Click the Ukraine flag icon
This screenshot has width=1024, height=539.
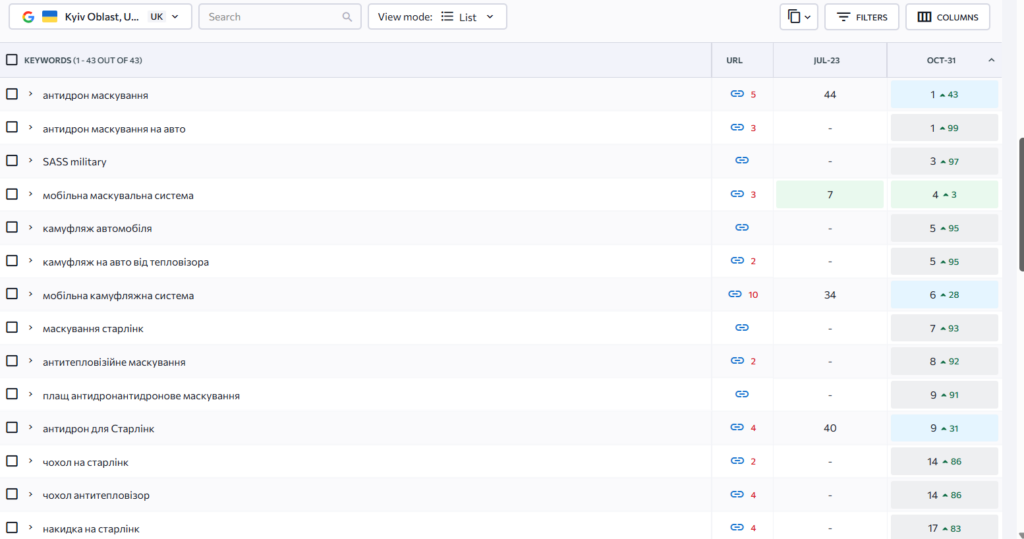pyautogui.click(x=50, y=16)
